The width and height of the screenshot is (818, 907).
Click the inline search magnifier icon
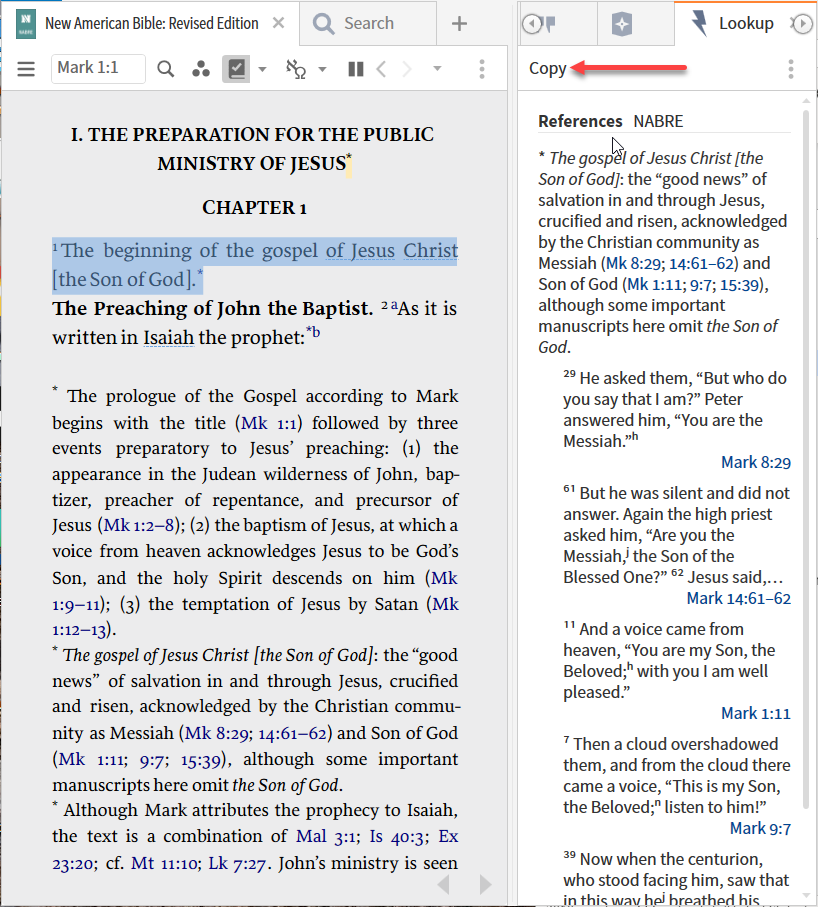pyautogui.click(x=165, y=69)
